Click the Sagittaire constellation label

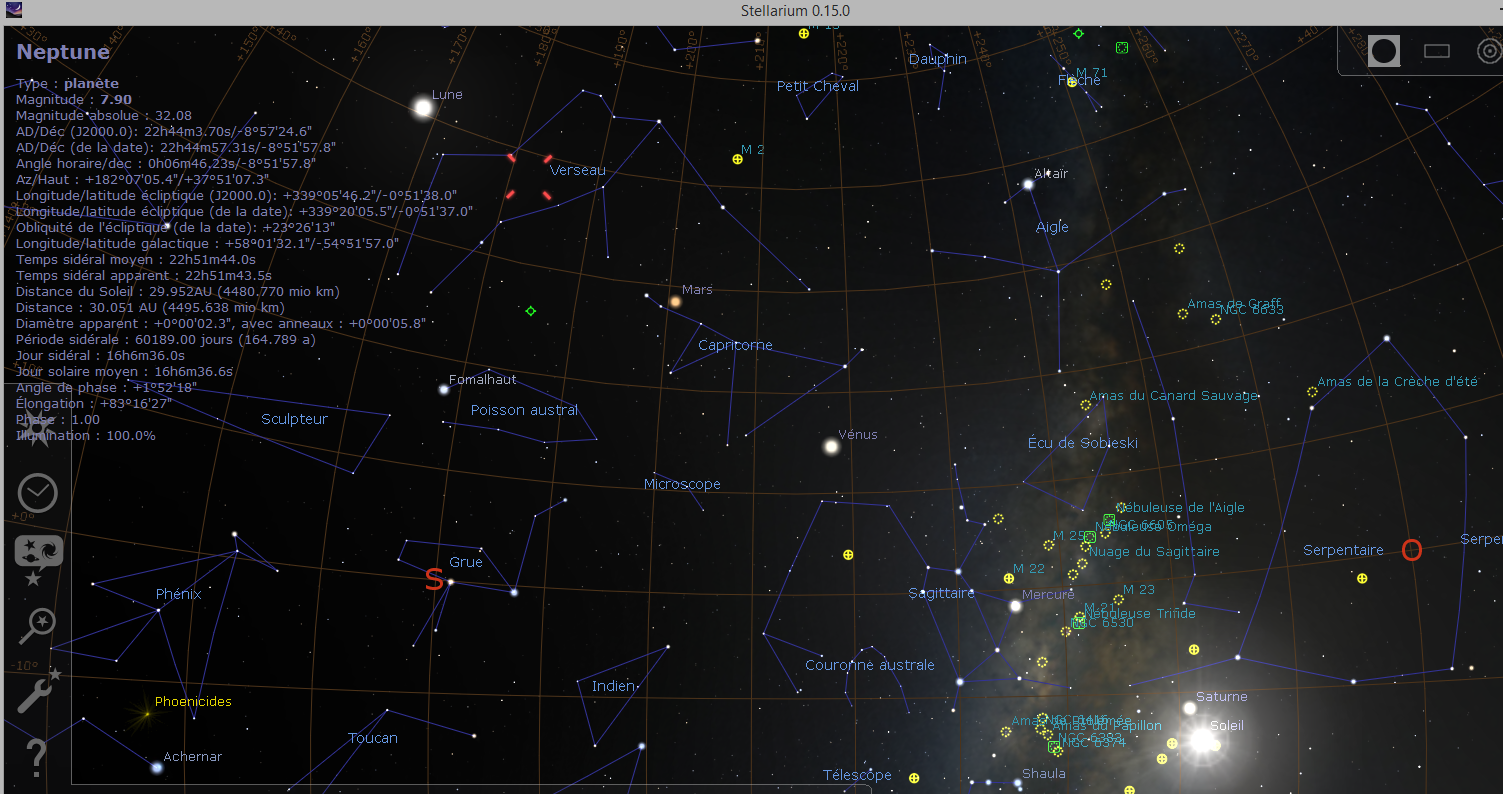tap(941, 593)
